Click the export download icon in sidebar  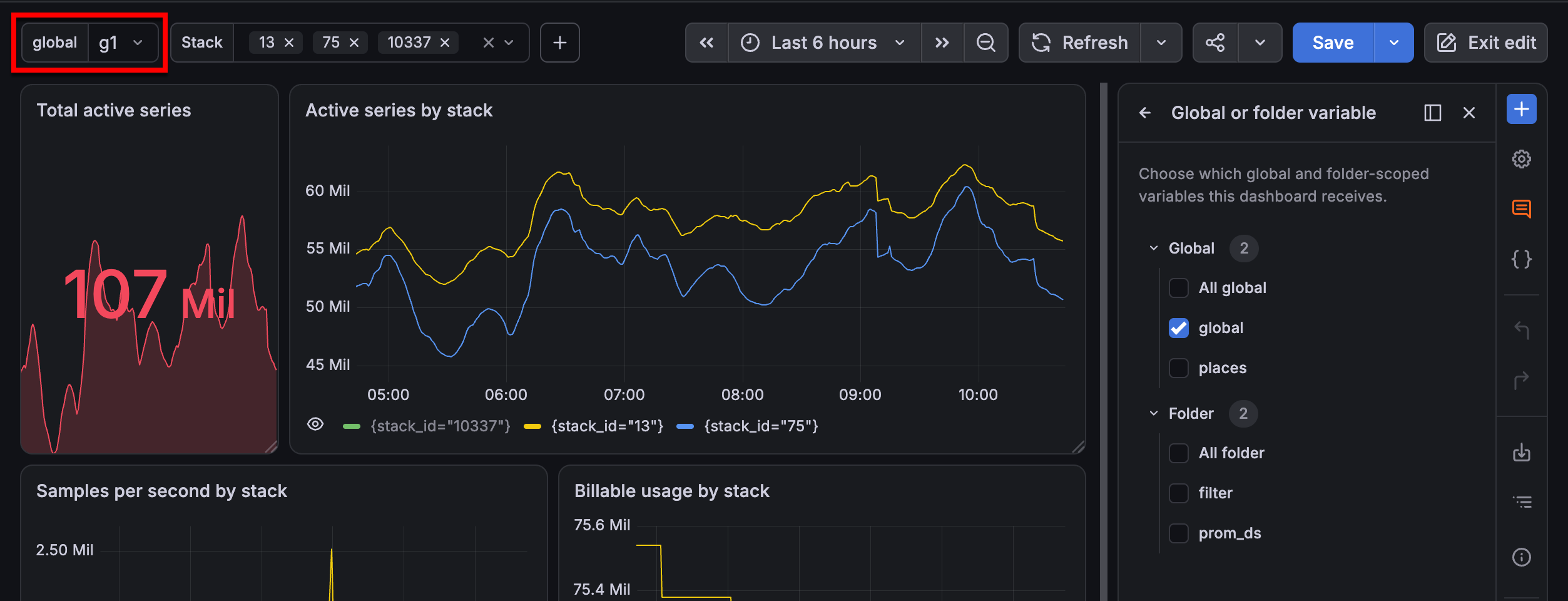coord(1522,452)
